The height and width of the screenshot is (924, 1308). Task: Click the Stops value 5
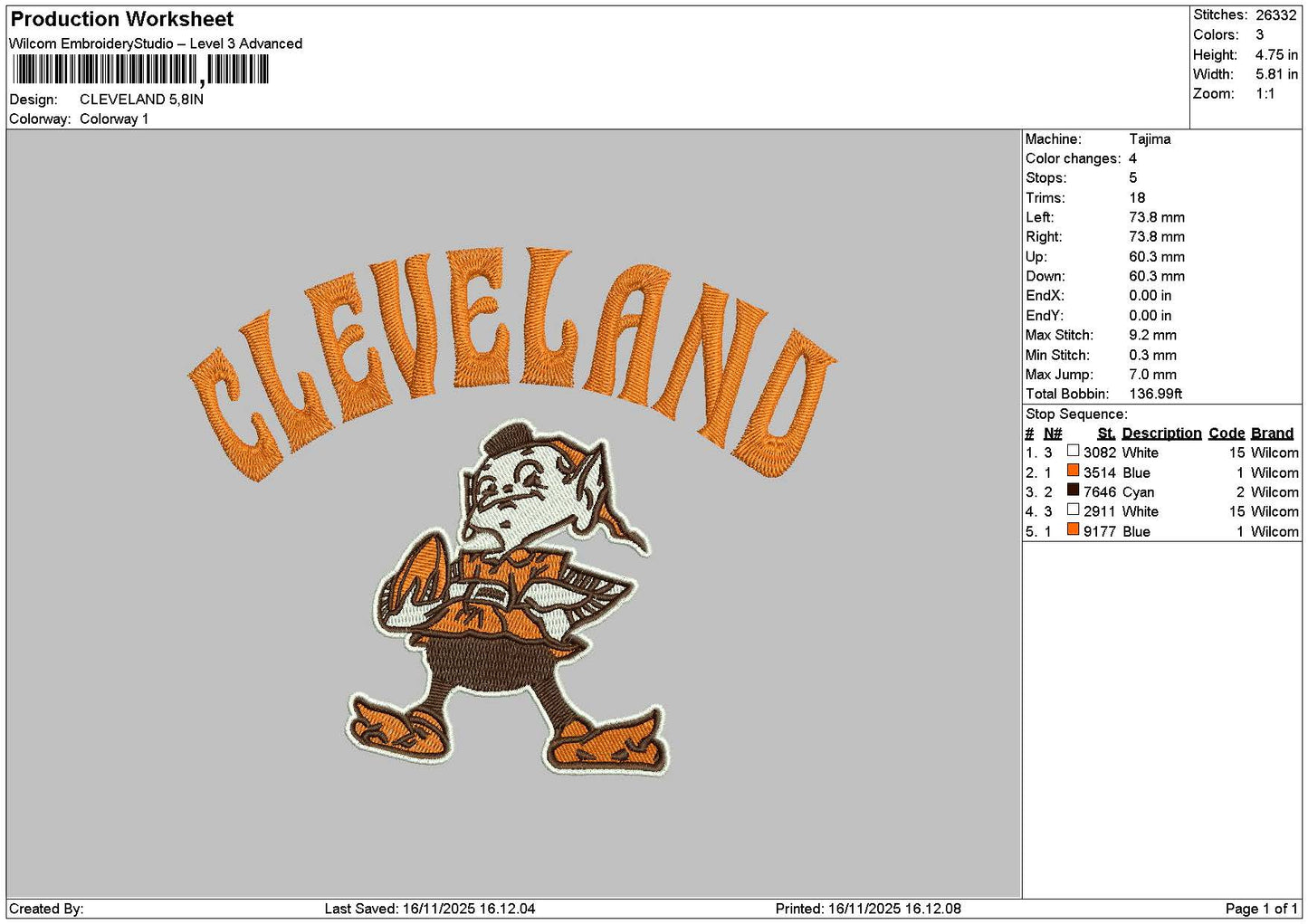tap(1132, 178)
